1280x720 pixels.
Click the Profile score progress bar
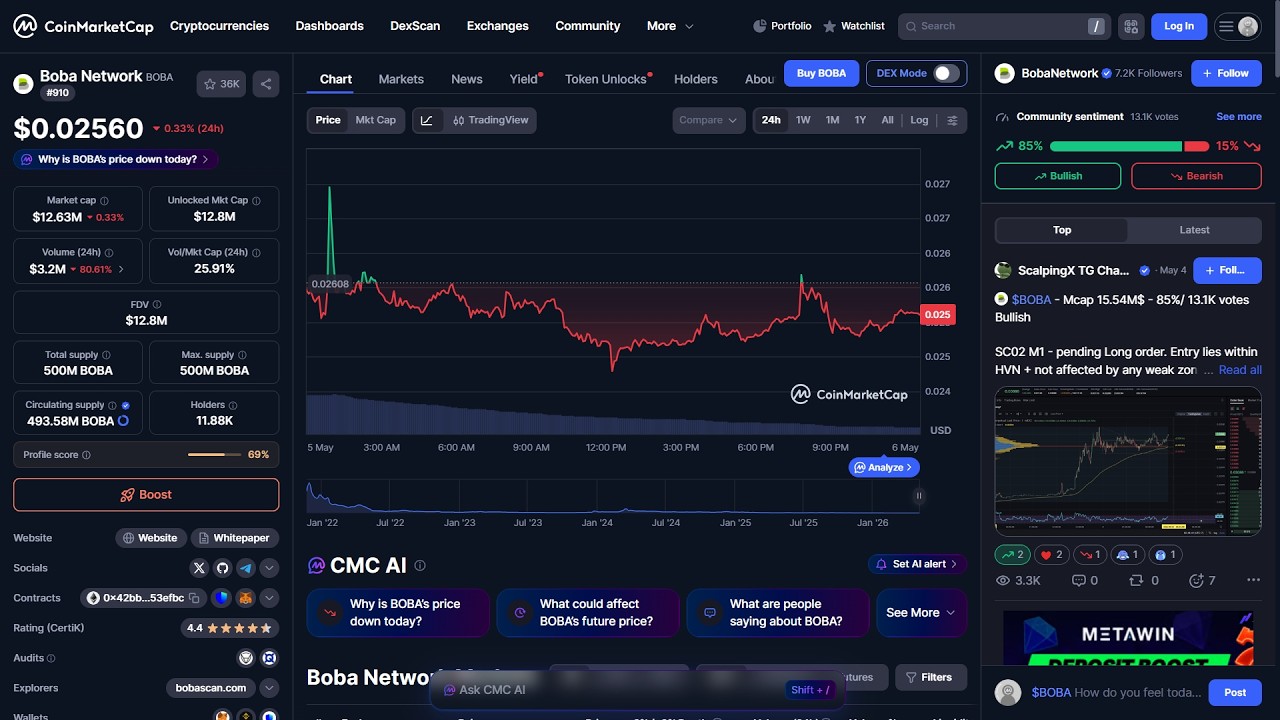214,455
